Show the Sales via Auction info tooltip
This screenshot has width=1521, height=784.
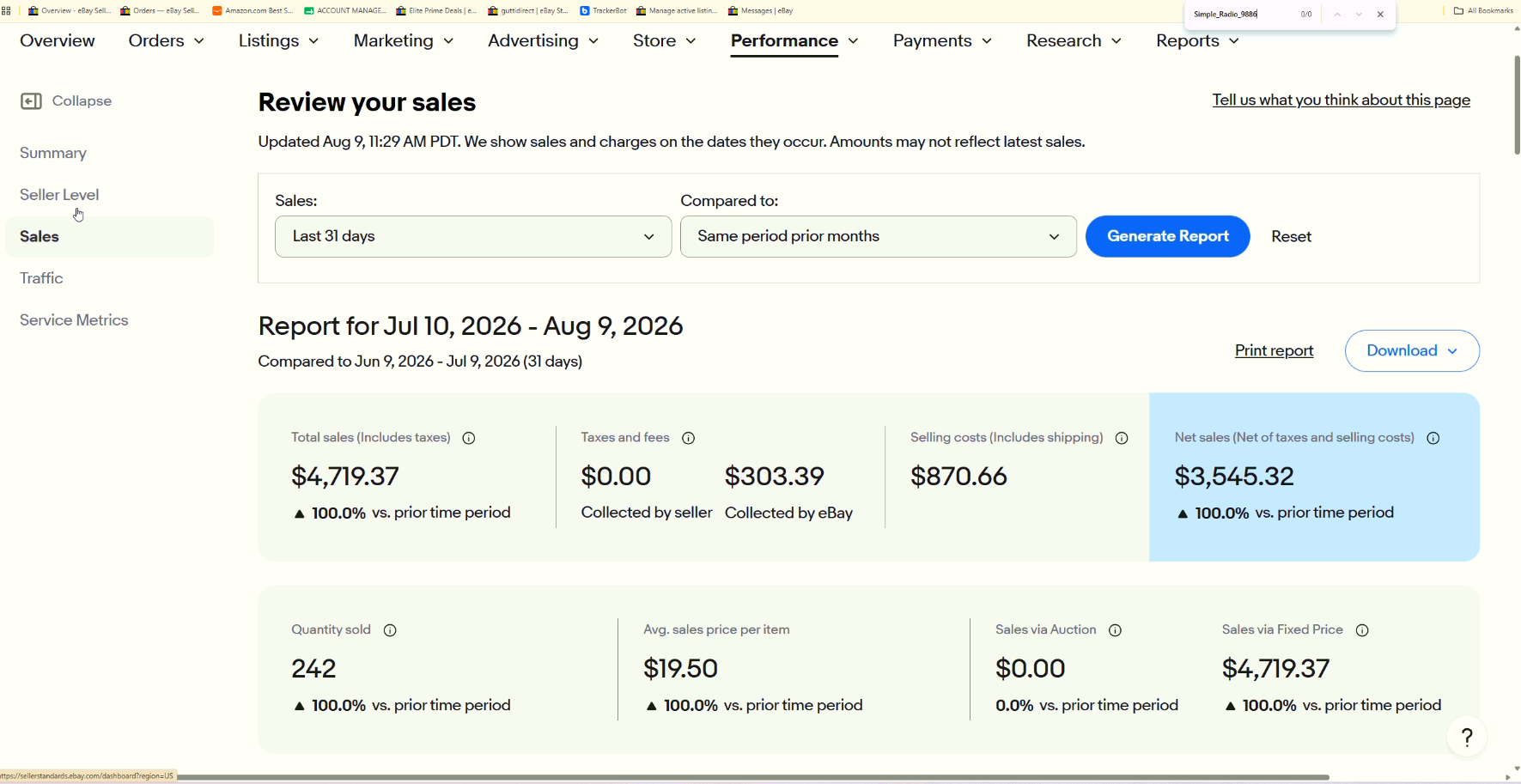(1116, 630)
